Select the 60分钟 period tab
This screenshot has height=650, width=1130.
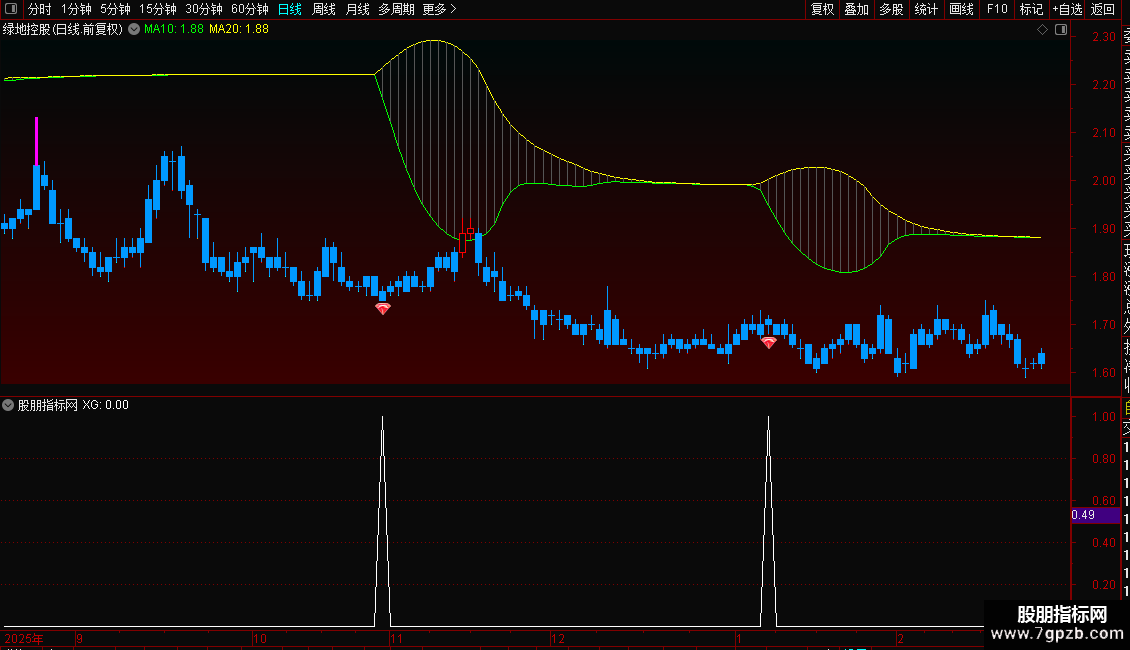(250, 9)
